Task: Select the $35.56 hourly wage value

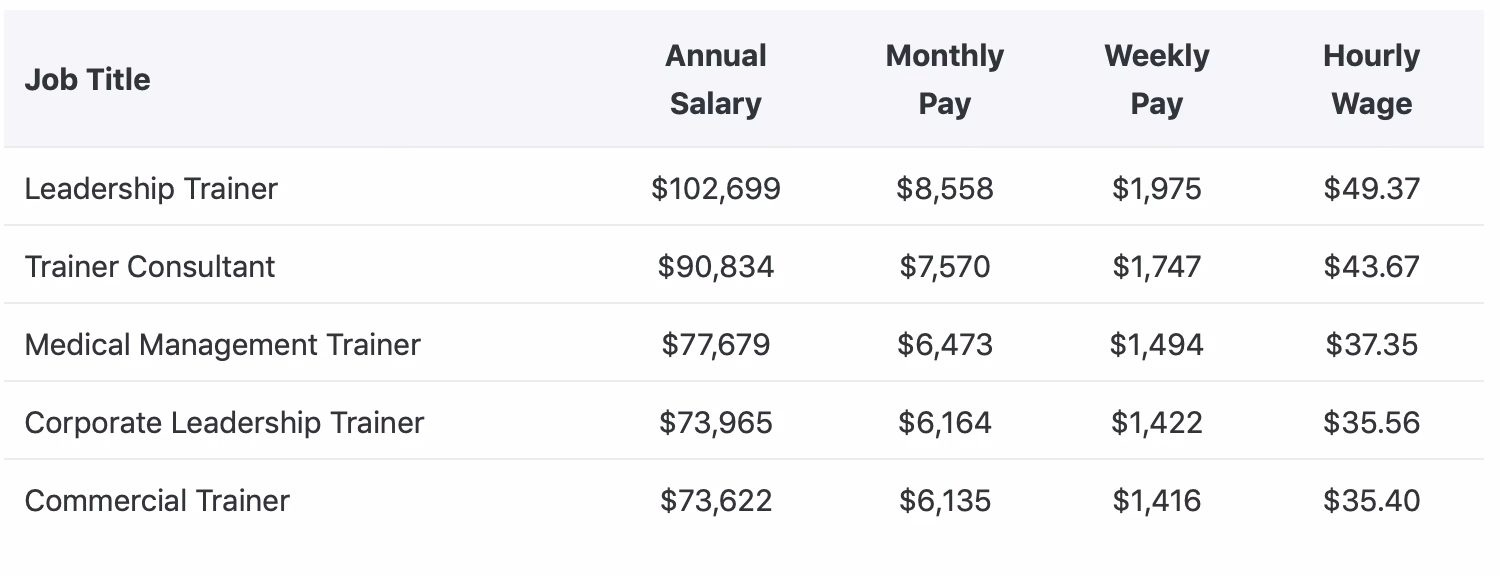Action: (1371, 422)
